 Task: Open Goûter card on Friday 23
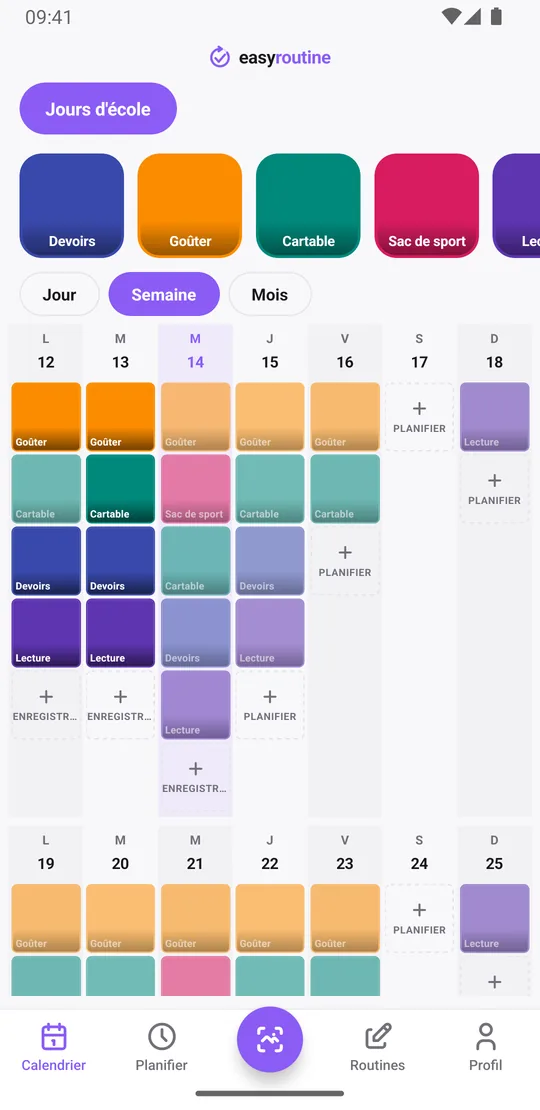pos(345,918)
